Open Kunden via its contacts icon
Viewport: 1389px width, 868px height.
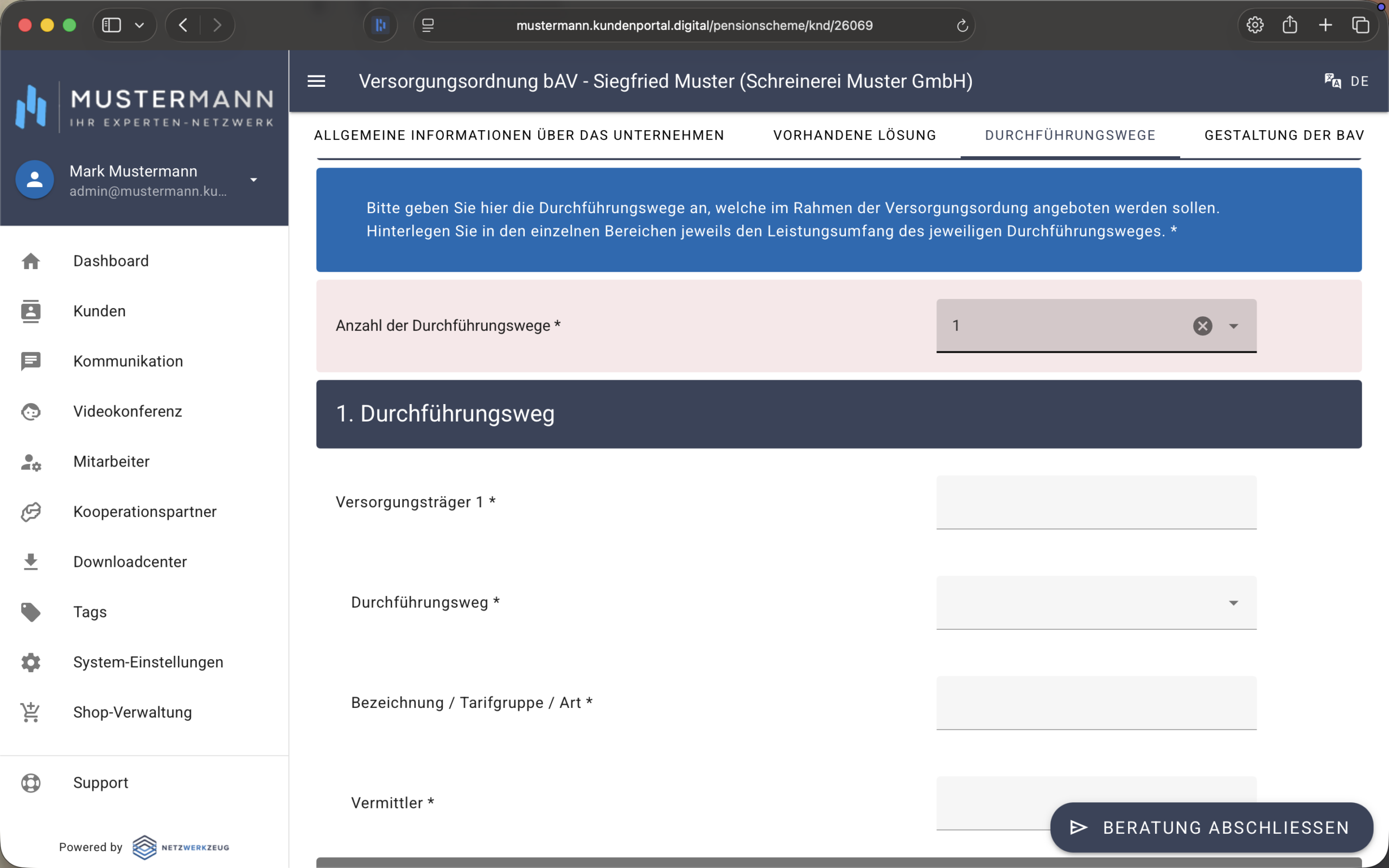[30, 311]
